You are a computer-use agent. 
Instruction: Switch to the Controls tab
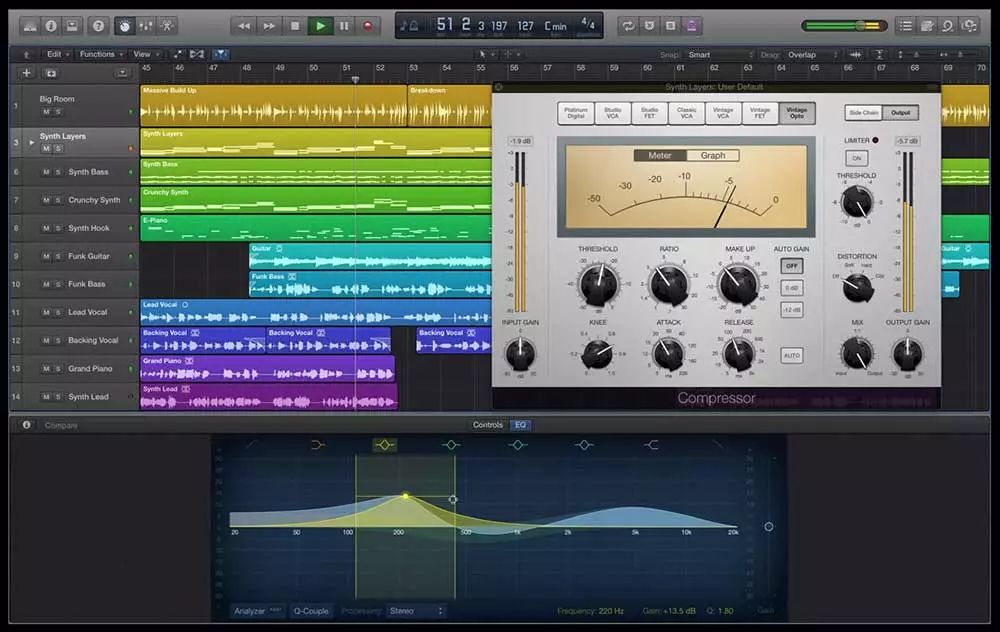click(x=487, y=425)
